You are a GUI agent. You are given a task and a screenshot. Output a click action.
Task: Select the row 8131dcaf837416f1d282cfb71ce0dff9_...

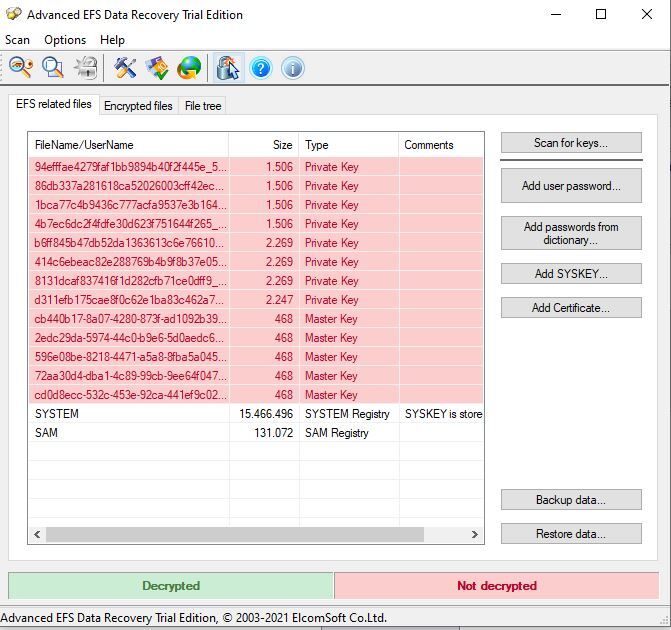(256, 280)
